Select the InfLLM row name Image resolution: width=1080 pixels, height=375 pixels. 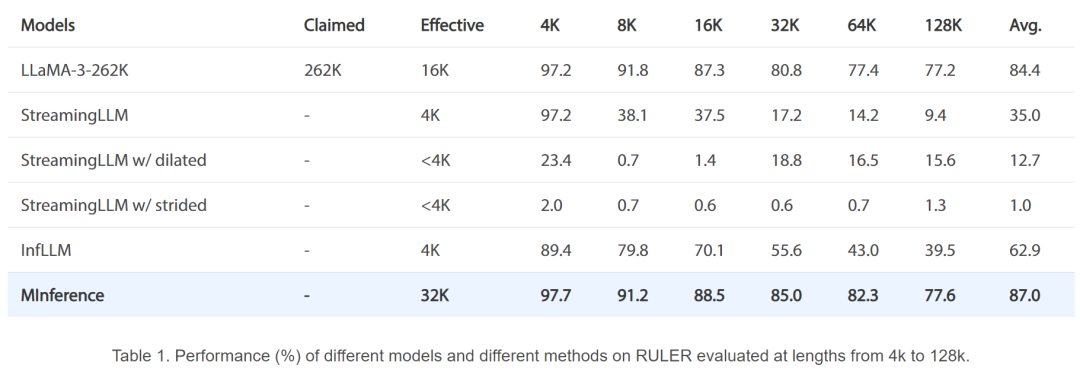45,250
